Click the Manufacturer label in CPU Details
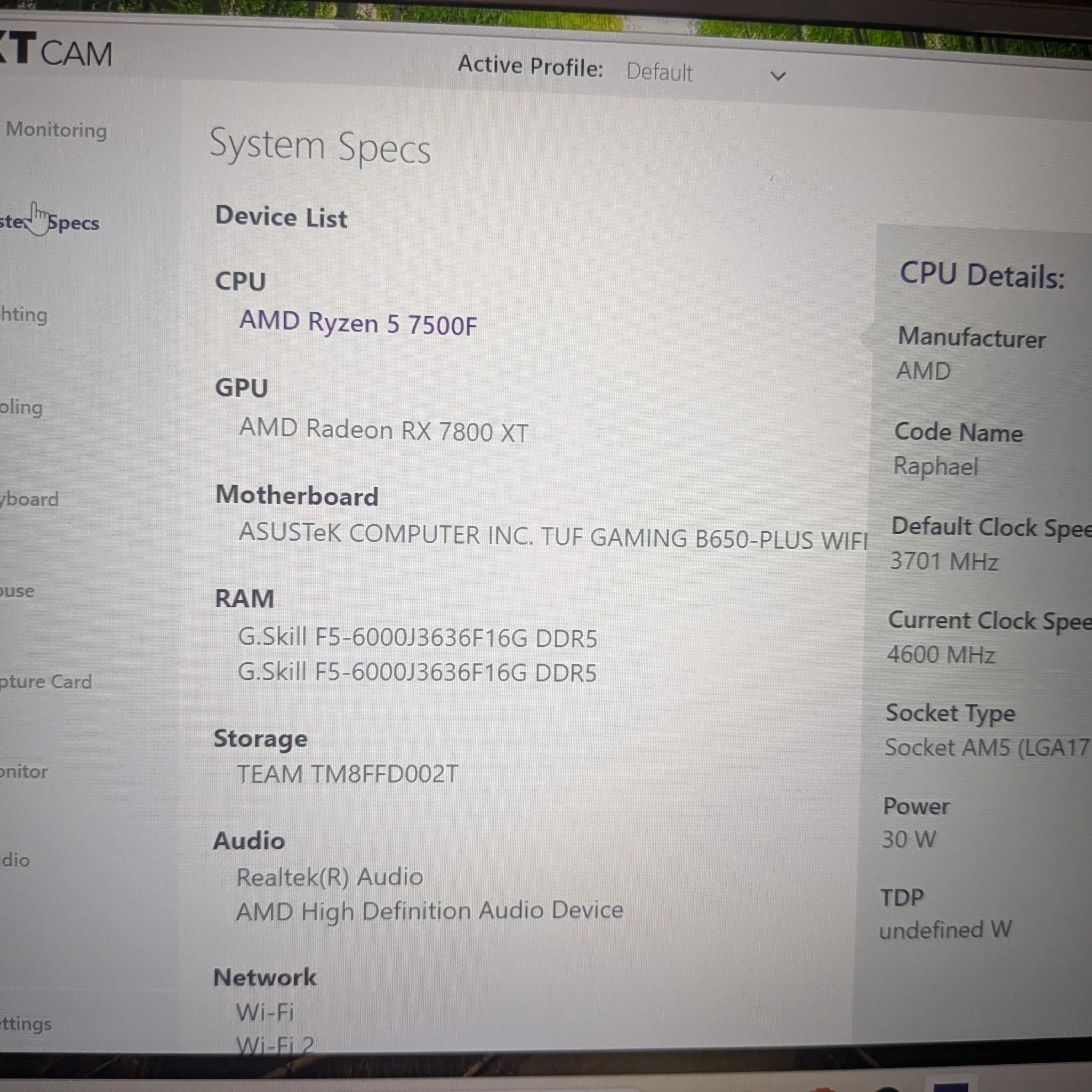1092x1092 pixels. 972,338
